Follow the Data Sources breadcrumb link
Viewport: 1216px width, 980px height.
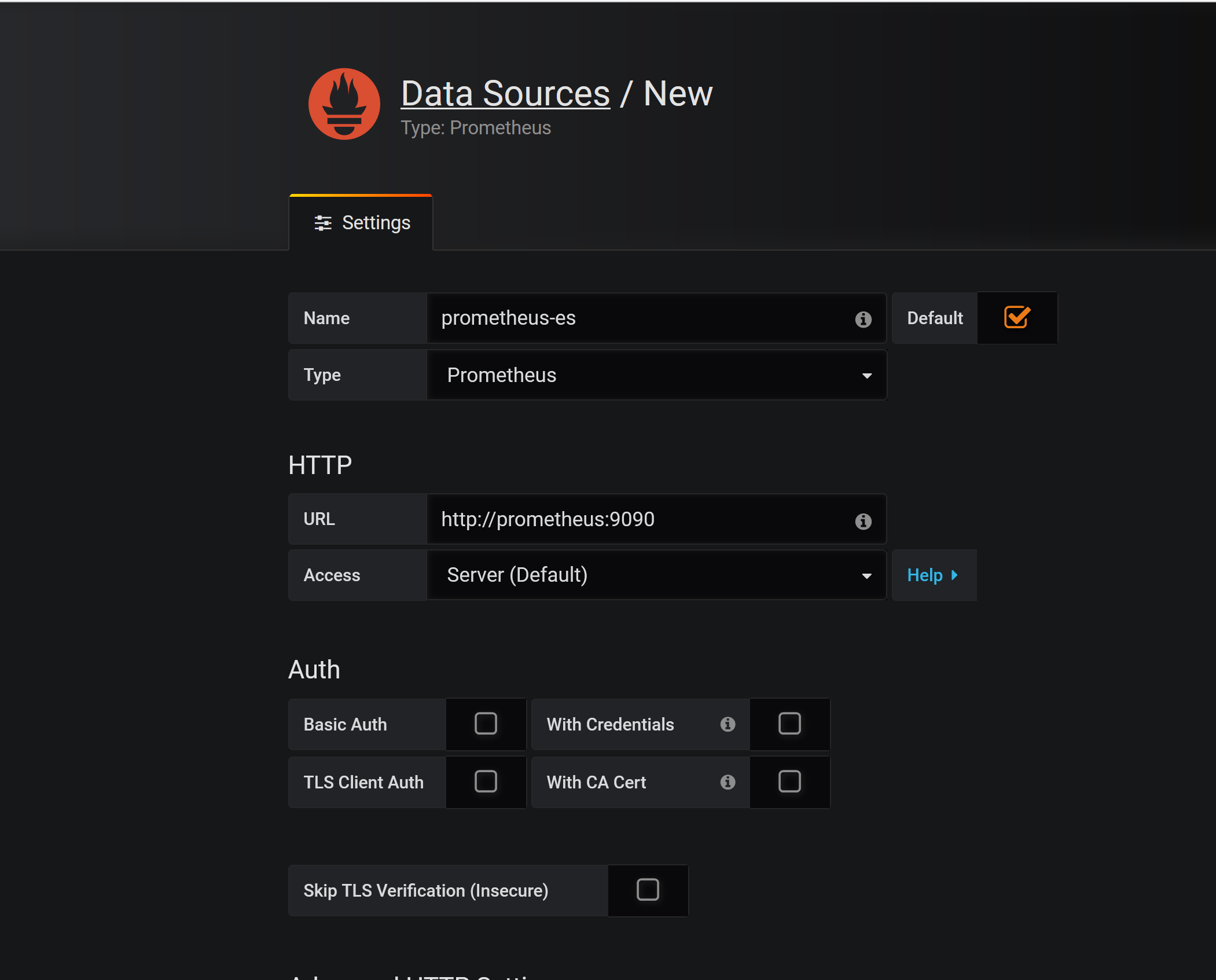[x=505, y=93]
